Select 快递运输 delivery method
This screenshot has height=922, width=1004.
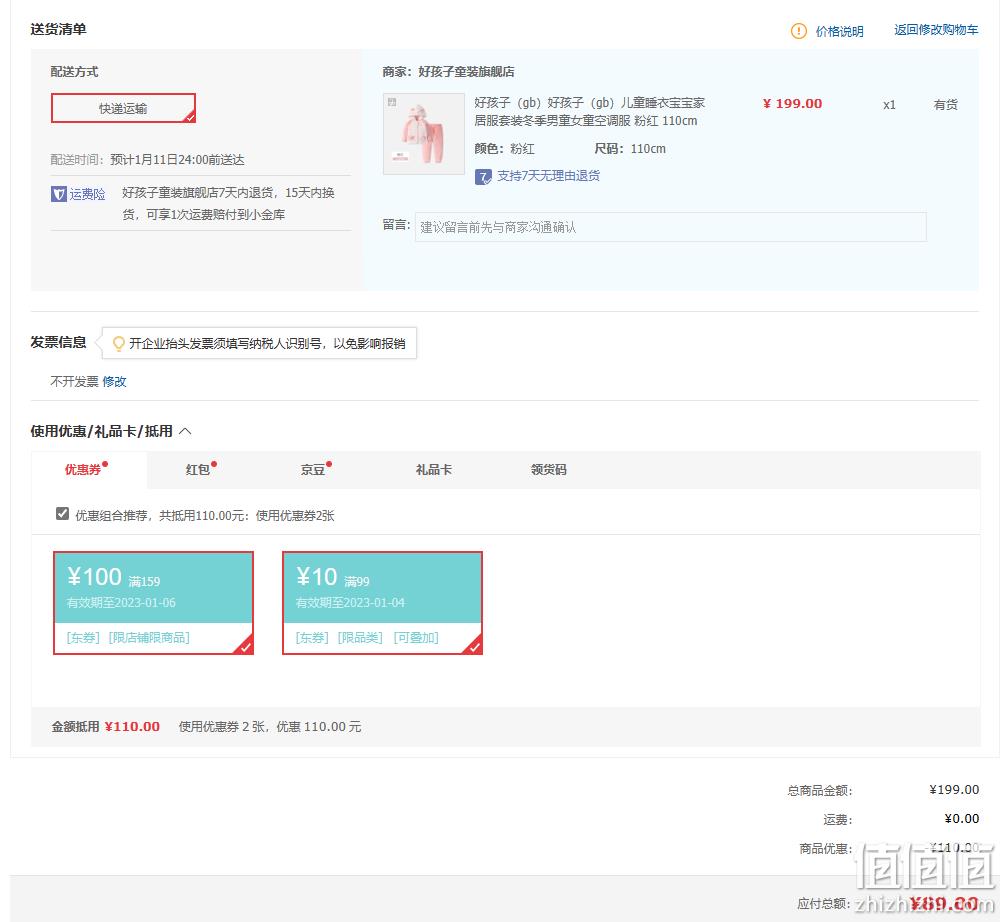(123, 108)
